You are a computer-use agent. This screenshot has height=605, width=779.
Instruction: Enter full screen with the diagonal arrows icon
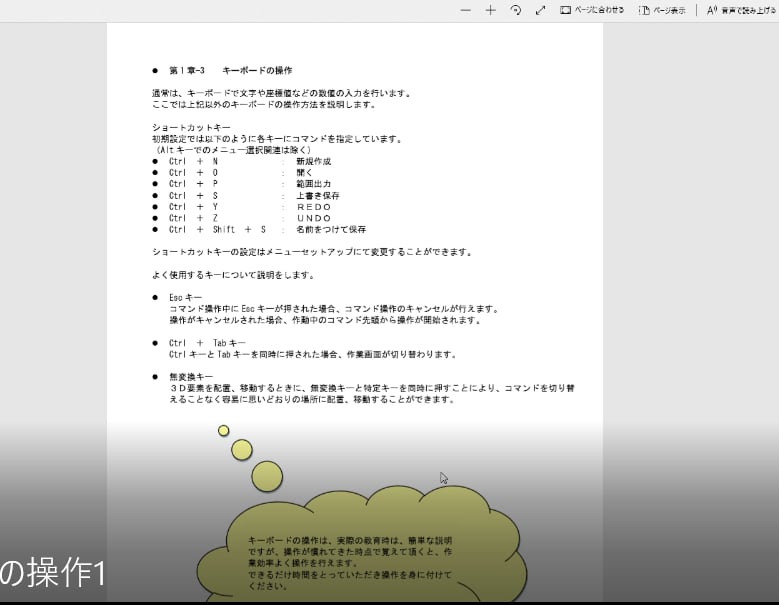tap(541, 10)
